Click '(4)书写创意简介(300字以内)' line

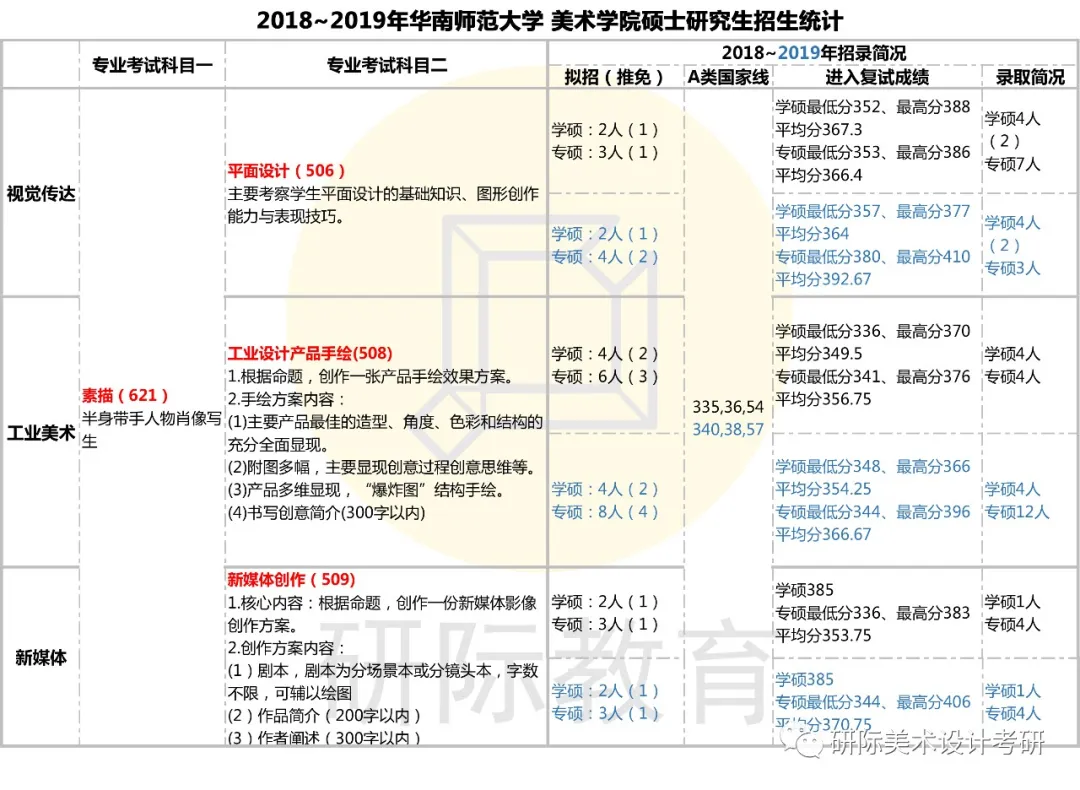pos(326,513)
